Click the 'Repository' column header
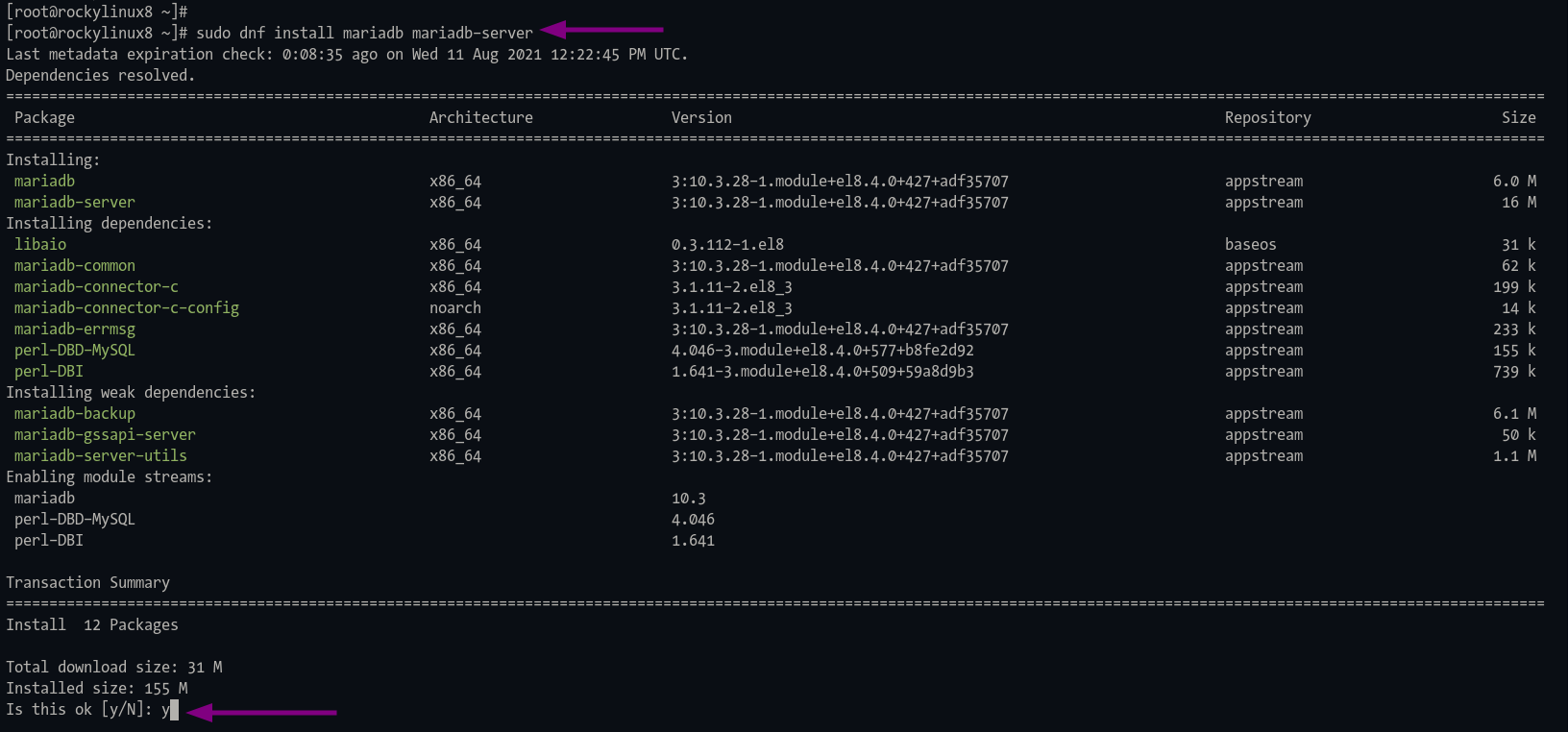 [x=1267, y=117]
